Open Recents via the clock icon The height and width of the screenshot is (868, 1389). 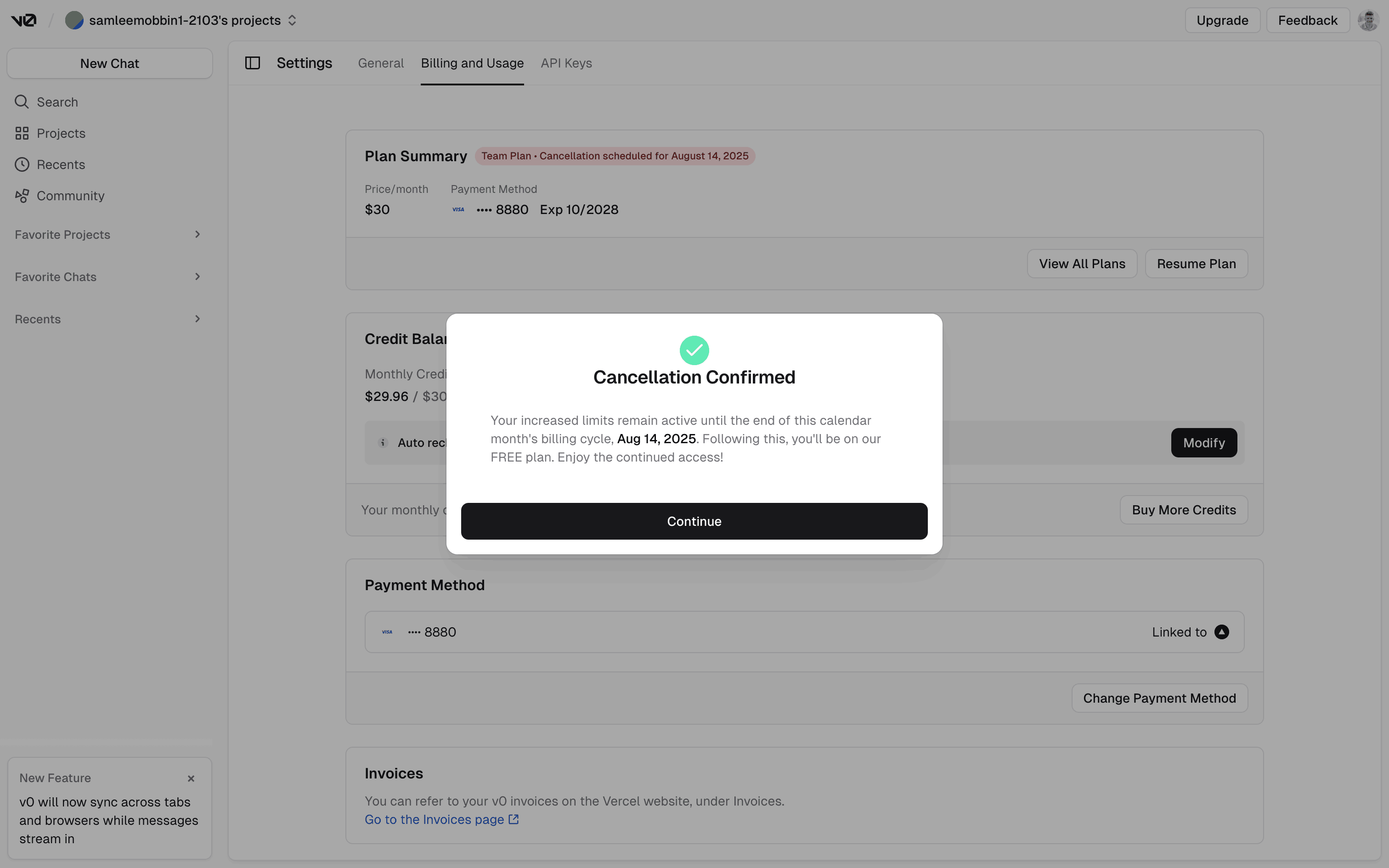(x=22, y=165)
